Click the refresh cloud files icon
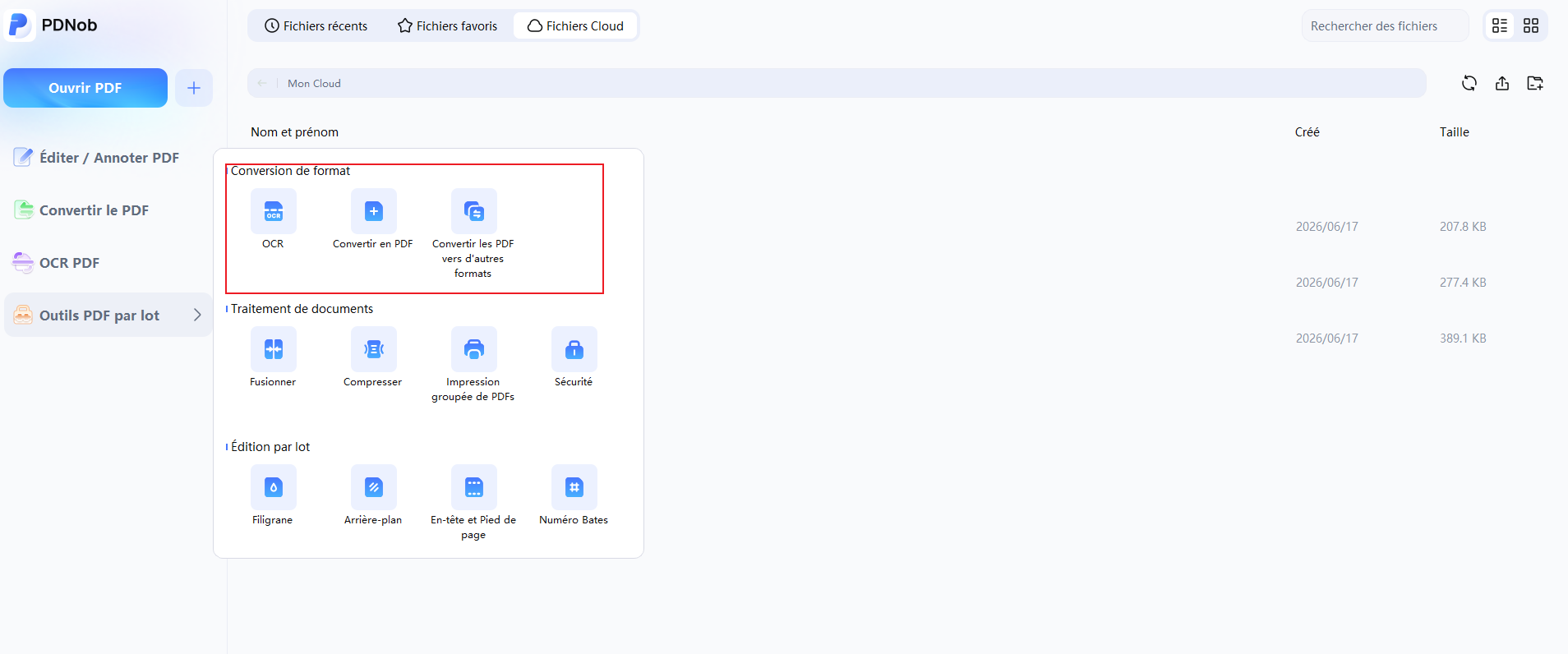 tap(1469, 83)
